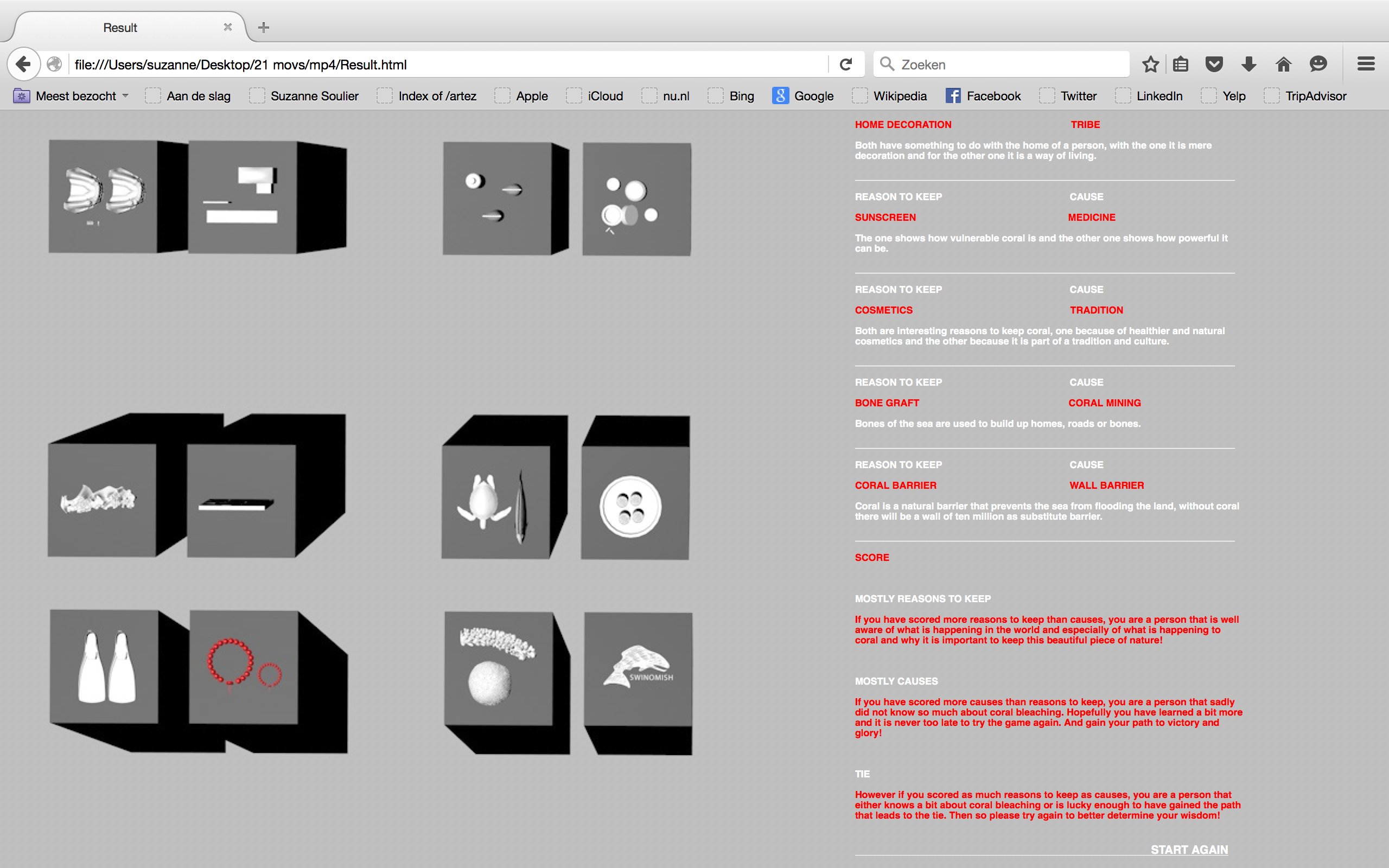Screen dimensions: 1389x868
Task: Click the address bar URL field
Action: coord(448,65)
